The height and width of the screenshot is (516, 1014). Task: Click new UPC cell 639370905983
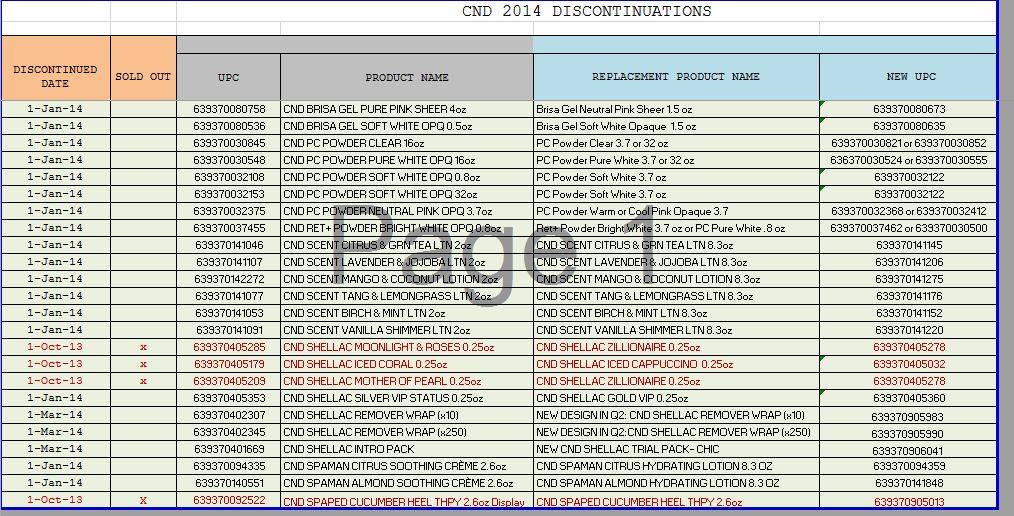point(908,416)
